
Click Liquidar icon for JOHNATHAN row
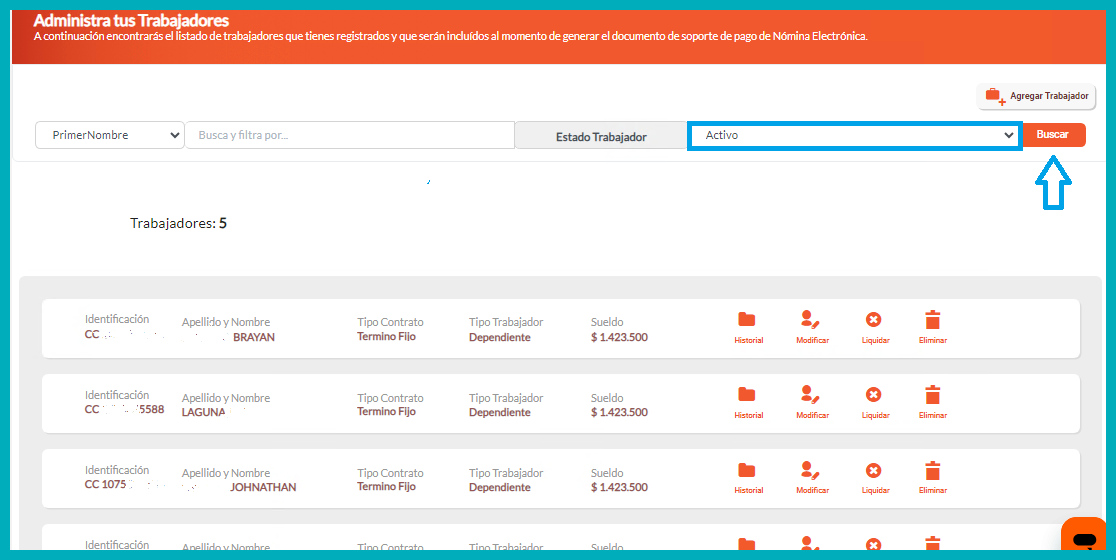pos(874,470)
